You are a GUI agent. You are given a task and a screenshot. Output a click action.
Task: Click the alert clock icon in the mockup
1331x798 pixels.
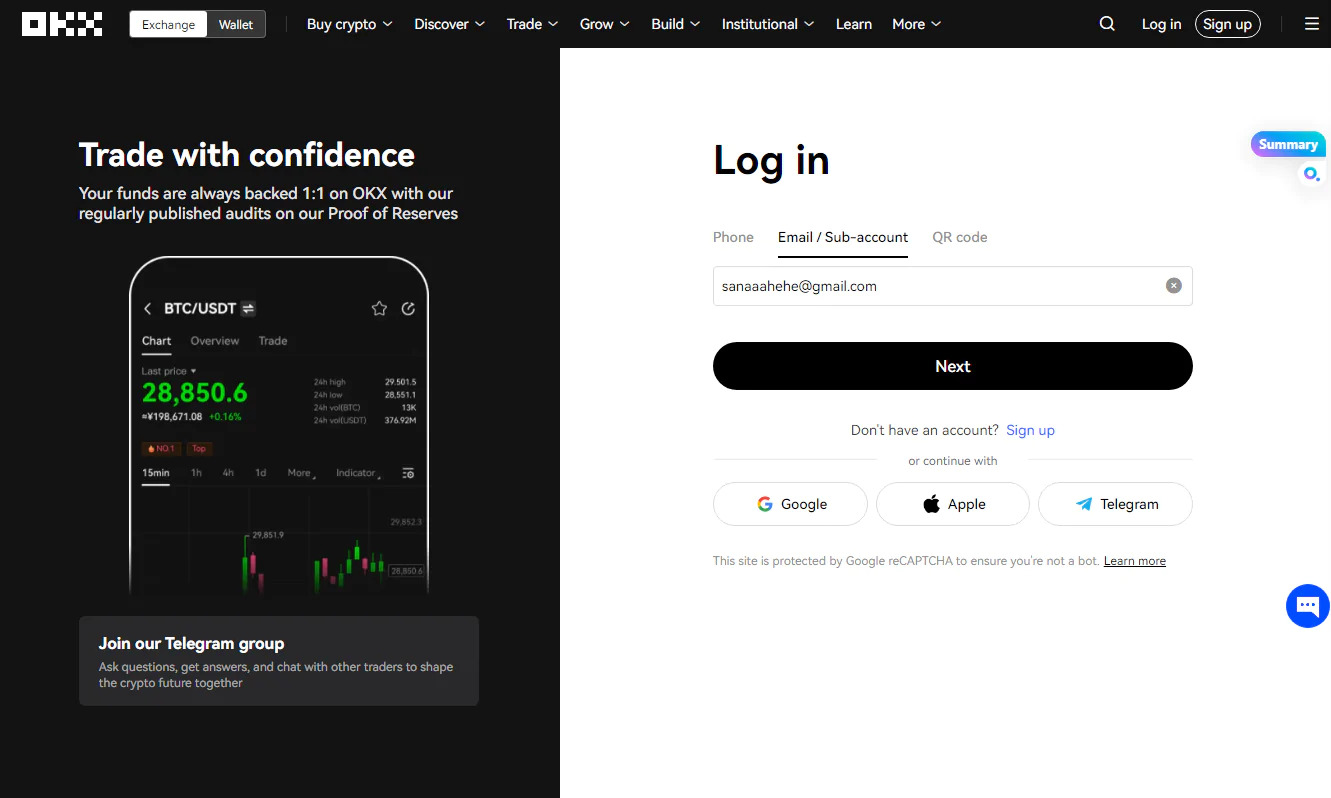(x=408, y=309)
